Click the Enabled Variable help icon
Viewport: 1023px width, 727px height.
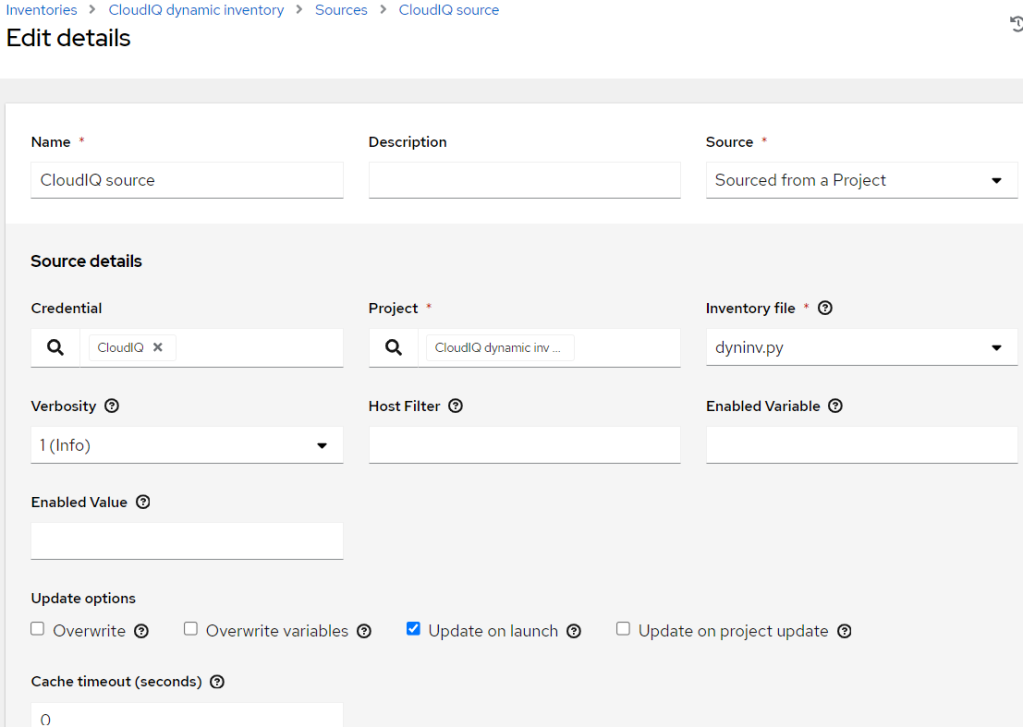[x=836, y=406]
